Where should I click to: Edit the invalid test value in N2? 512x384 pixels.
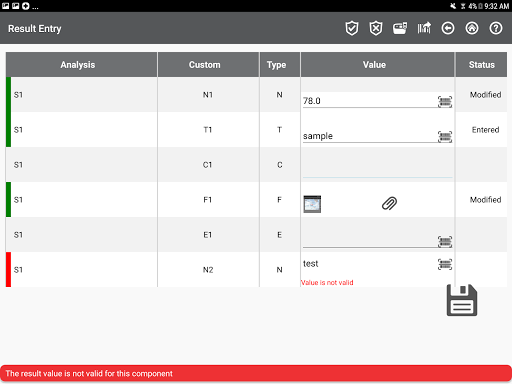[x=369, y=264]
